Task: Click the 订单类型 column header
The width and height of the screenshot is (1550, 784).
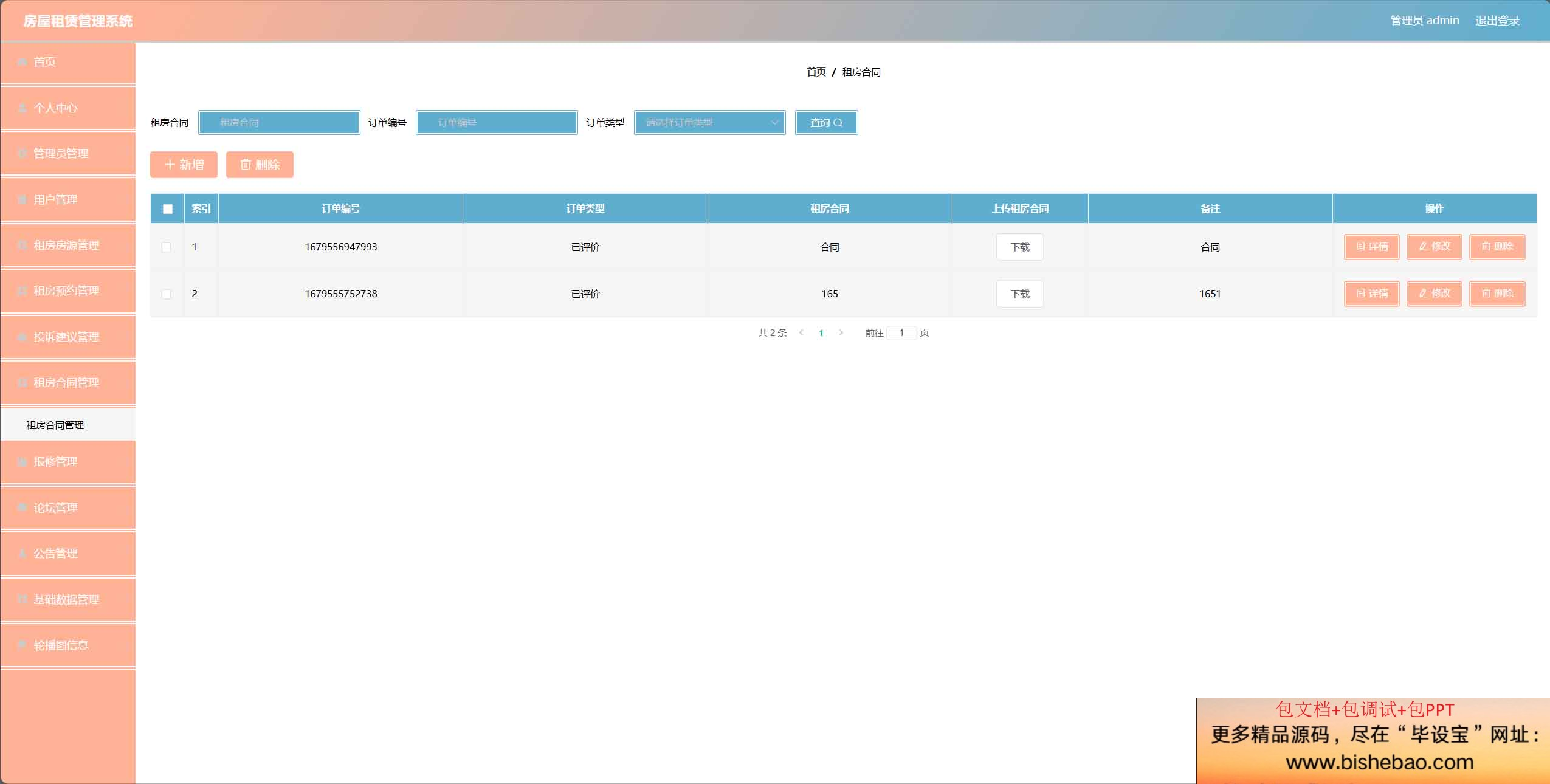Action: tap(585, 209)
